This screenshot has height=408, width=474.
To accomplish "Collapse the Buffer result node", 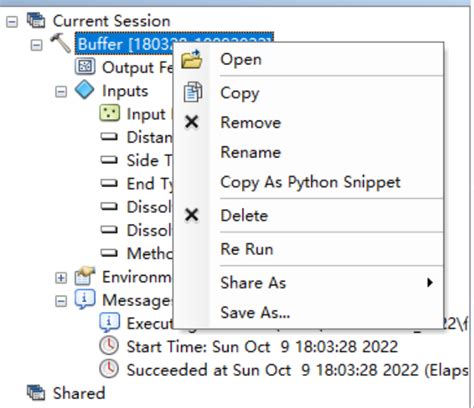I will [x=36, y=45].
